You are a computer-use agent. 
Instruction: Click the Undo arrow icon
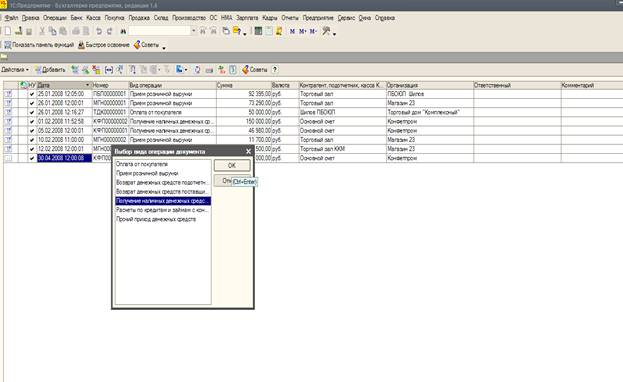click(99, 31)
